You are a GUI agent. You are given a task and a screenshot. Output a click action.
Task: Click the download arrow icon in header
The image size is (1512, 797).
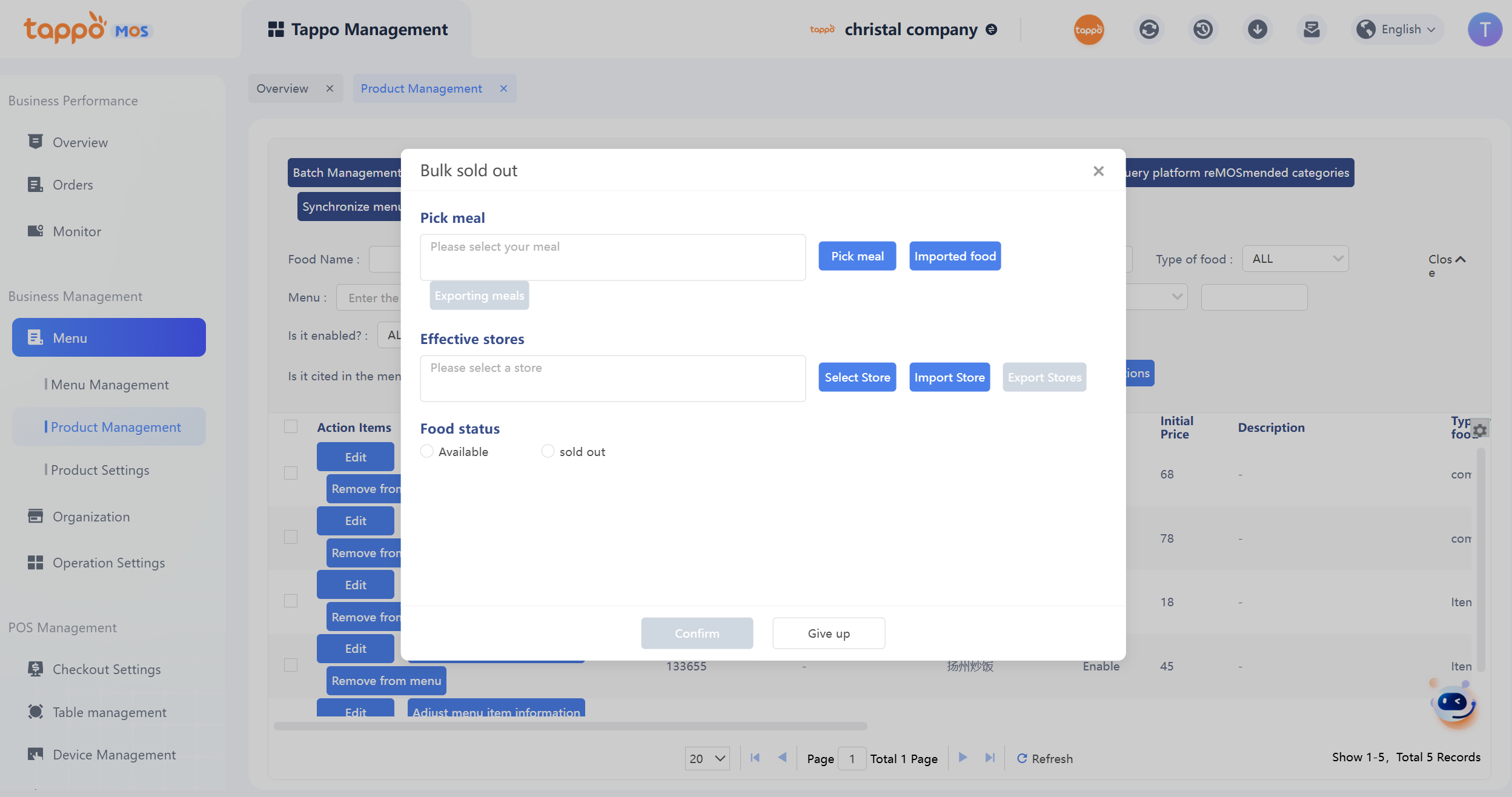pyautogui.click(x=1257, y=30)
